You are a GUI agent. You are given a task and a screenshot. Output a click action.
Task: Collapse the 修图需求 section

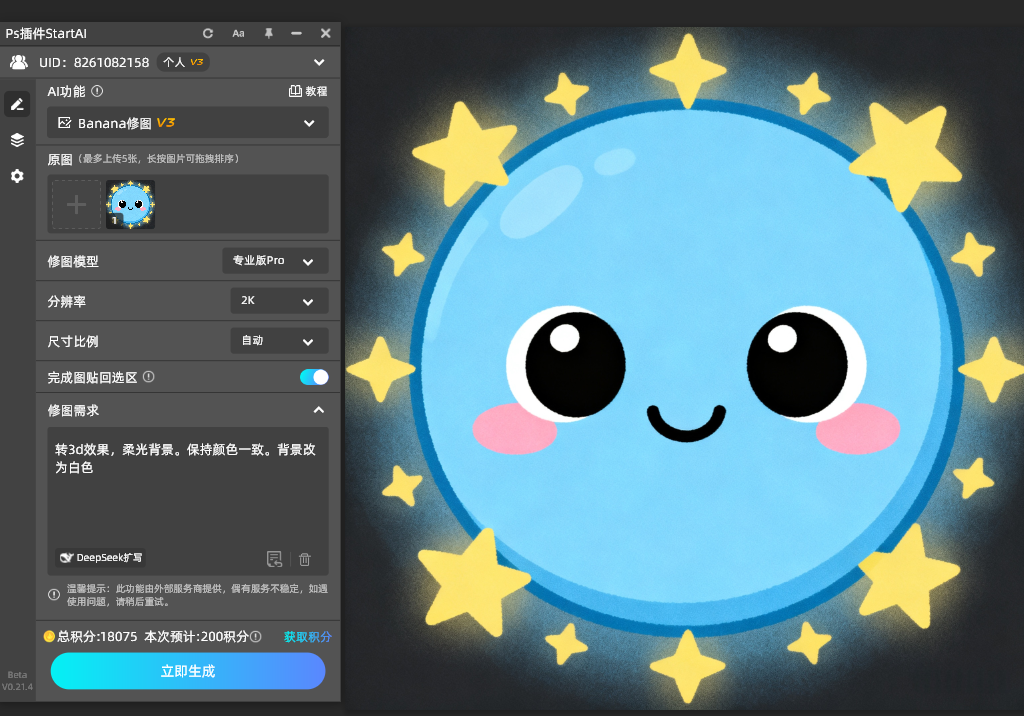(x=318, y=410)
